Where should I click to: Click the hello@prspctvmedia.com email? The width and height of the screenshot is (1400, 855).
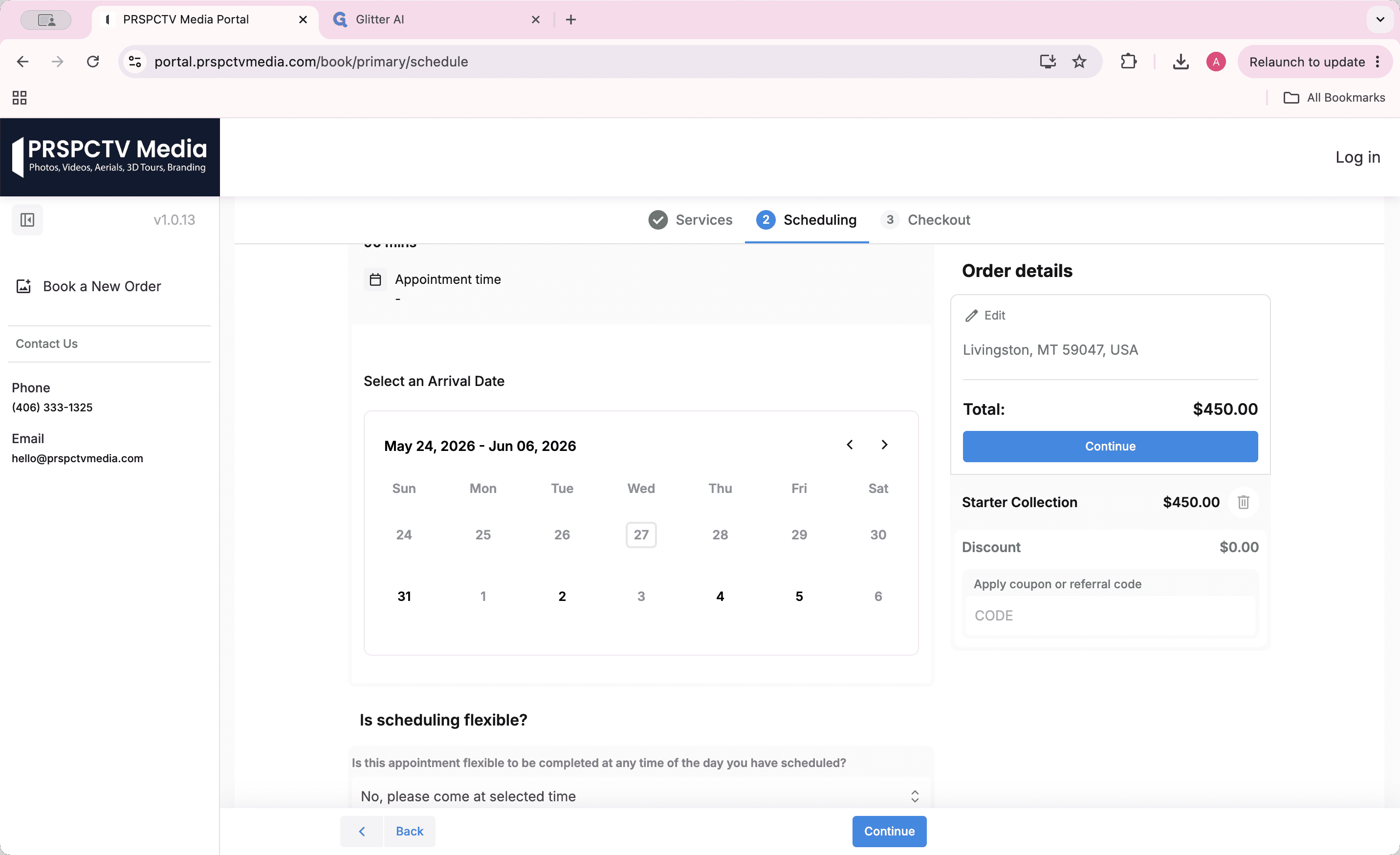(x=77, y=458)
